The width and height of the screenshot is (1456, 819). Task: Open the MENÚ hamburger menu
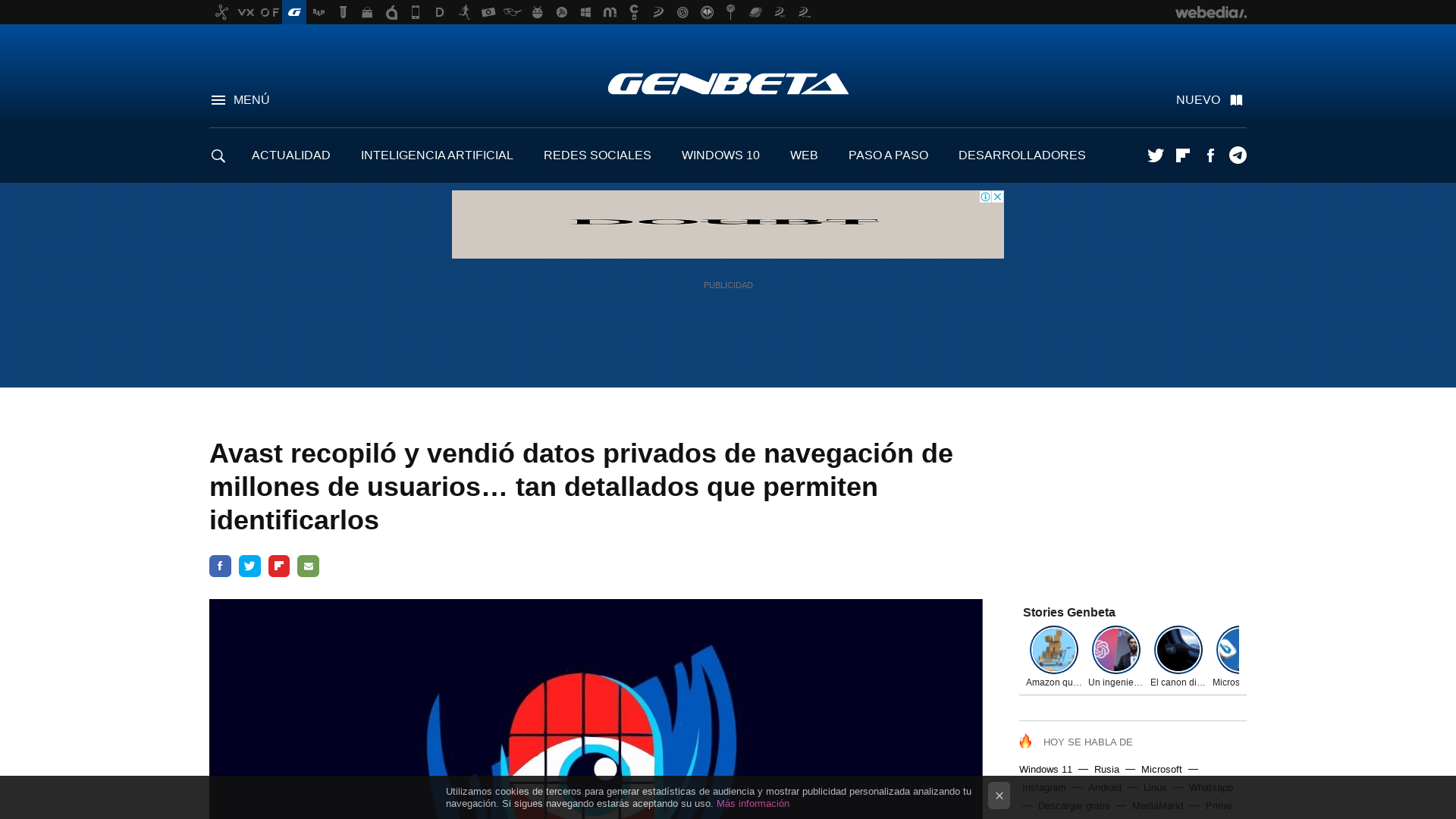pos(240,100)
